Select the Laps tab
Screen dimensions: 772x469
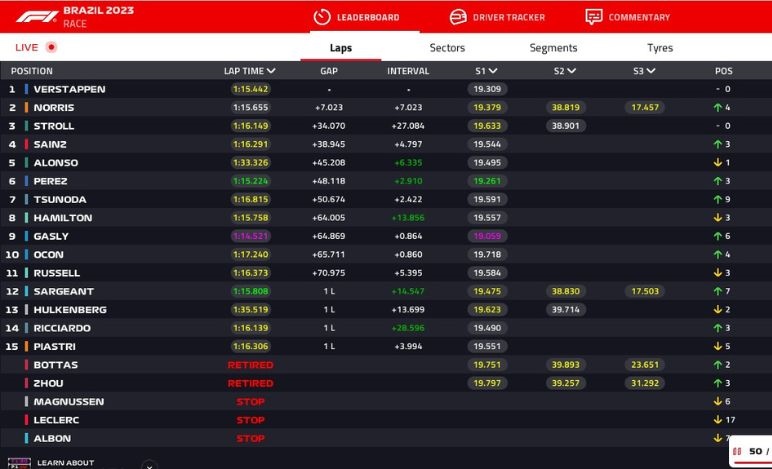pyautogui.click(x=340, y=48)
